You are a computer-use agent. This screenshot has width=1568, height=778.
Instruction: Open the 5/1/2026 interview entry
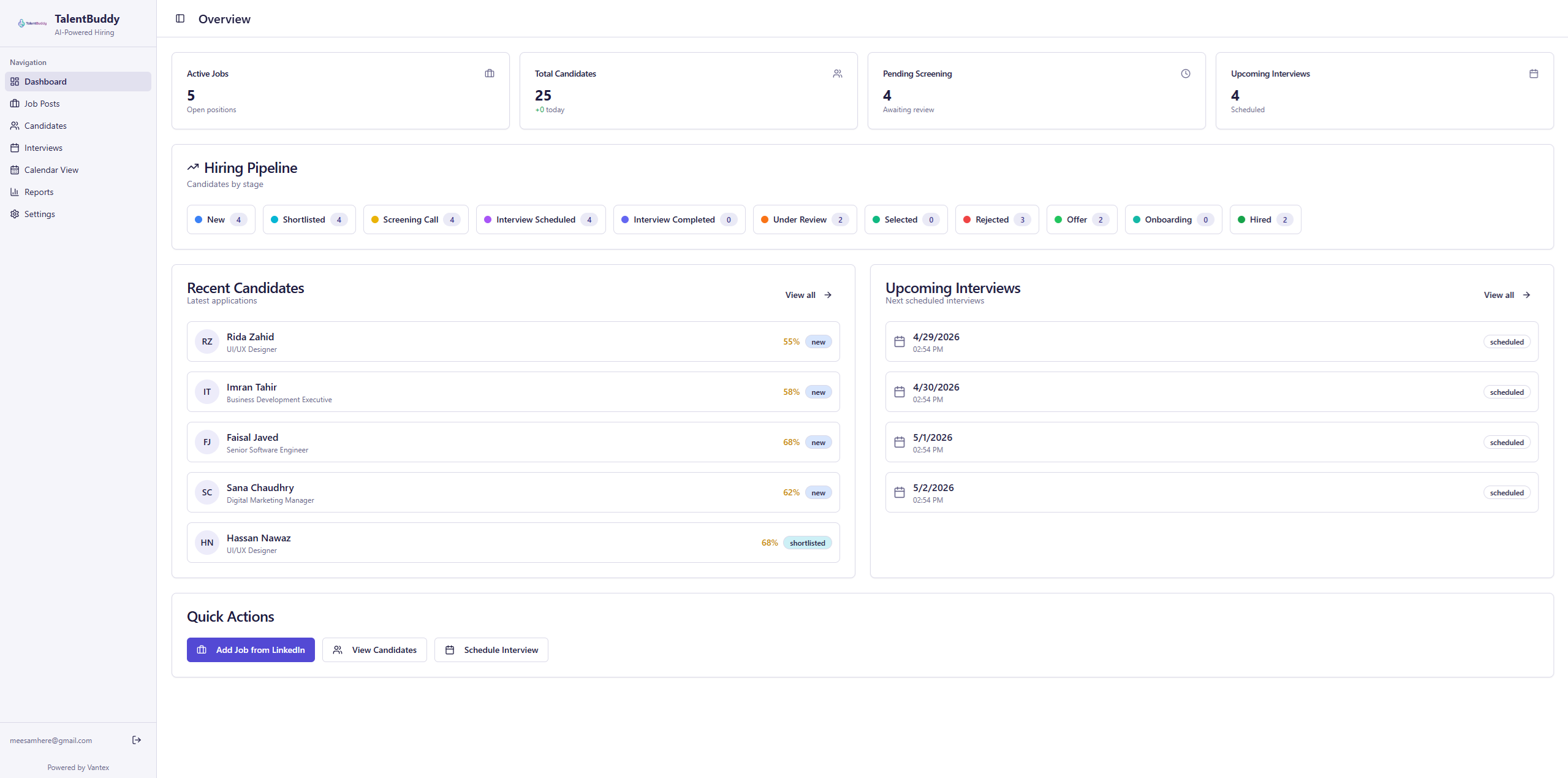[1212, 442]
